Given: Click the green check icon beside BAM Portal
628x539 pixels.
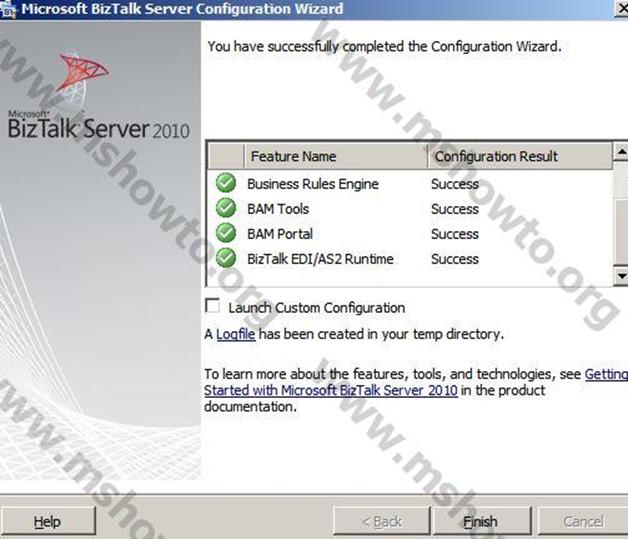Looking at the screenshot, I should 226,233.
